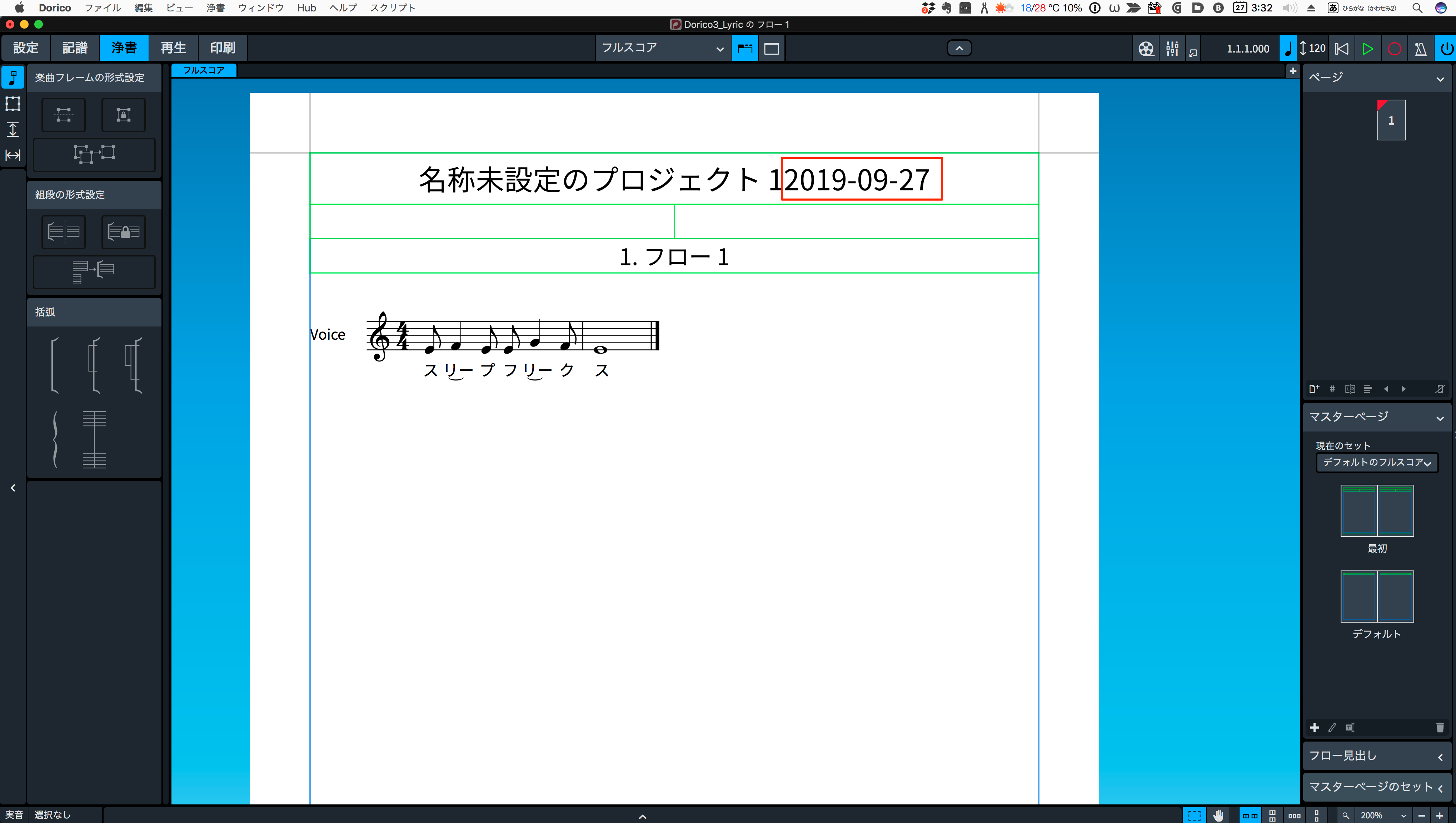Rewind to beginning of flow
The height and width of the screenshot is (823, 1456).
click(1341, 49)
